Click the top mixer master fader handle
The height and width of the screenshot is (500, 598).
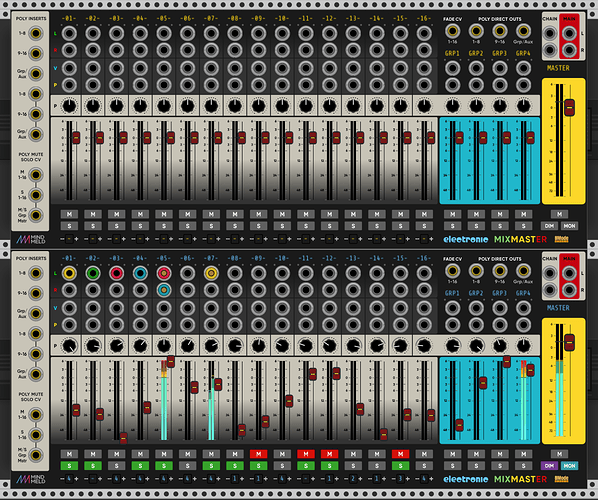(x=569, y=108)
